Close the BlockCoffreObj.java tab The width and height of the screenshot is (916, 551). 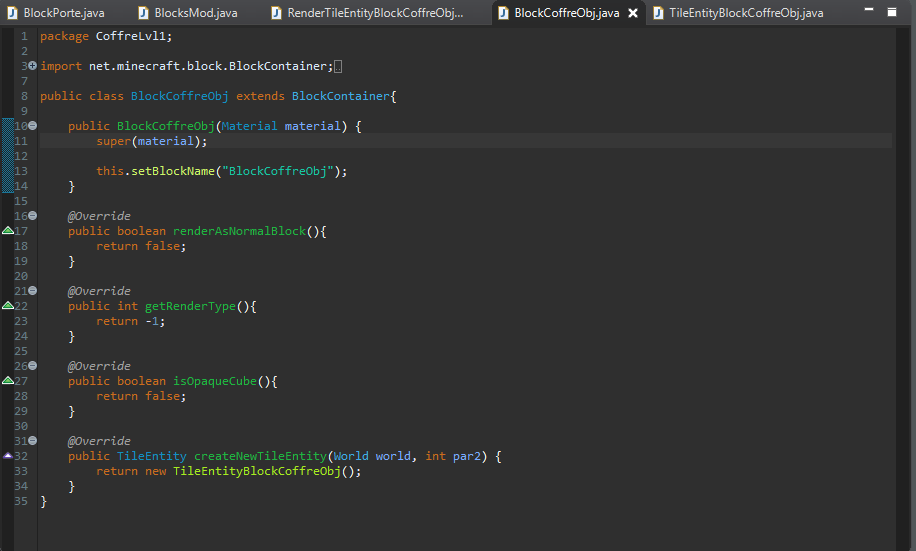click(633, 13)
